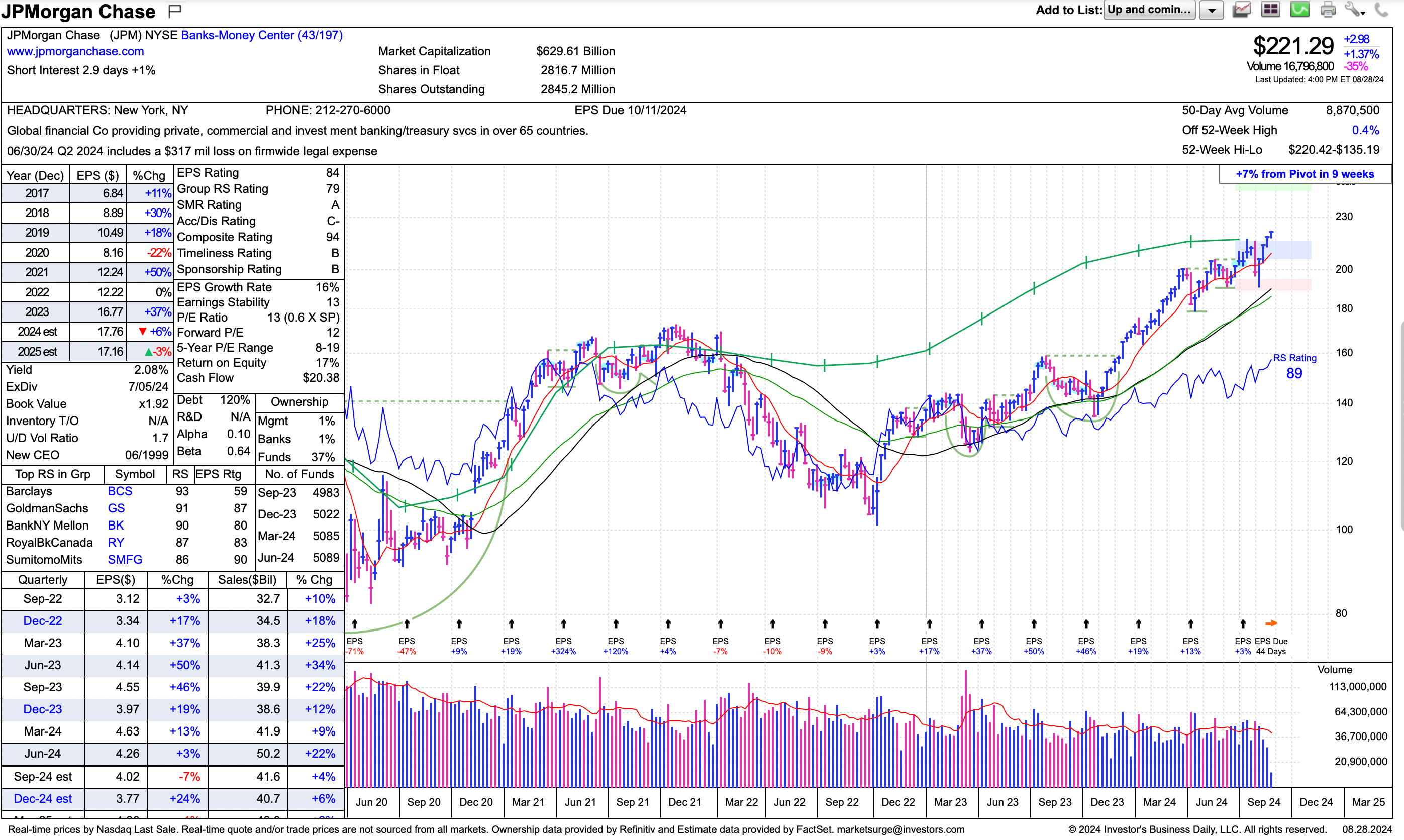Click the Yield 2.08% value

(x=151, y=370)
